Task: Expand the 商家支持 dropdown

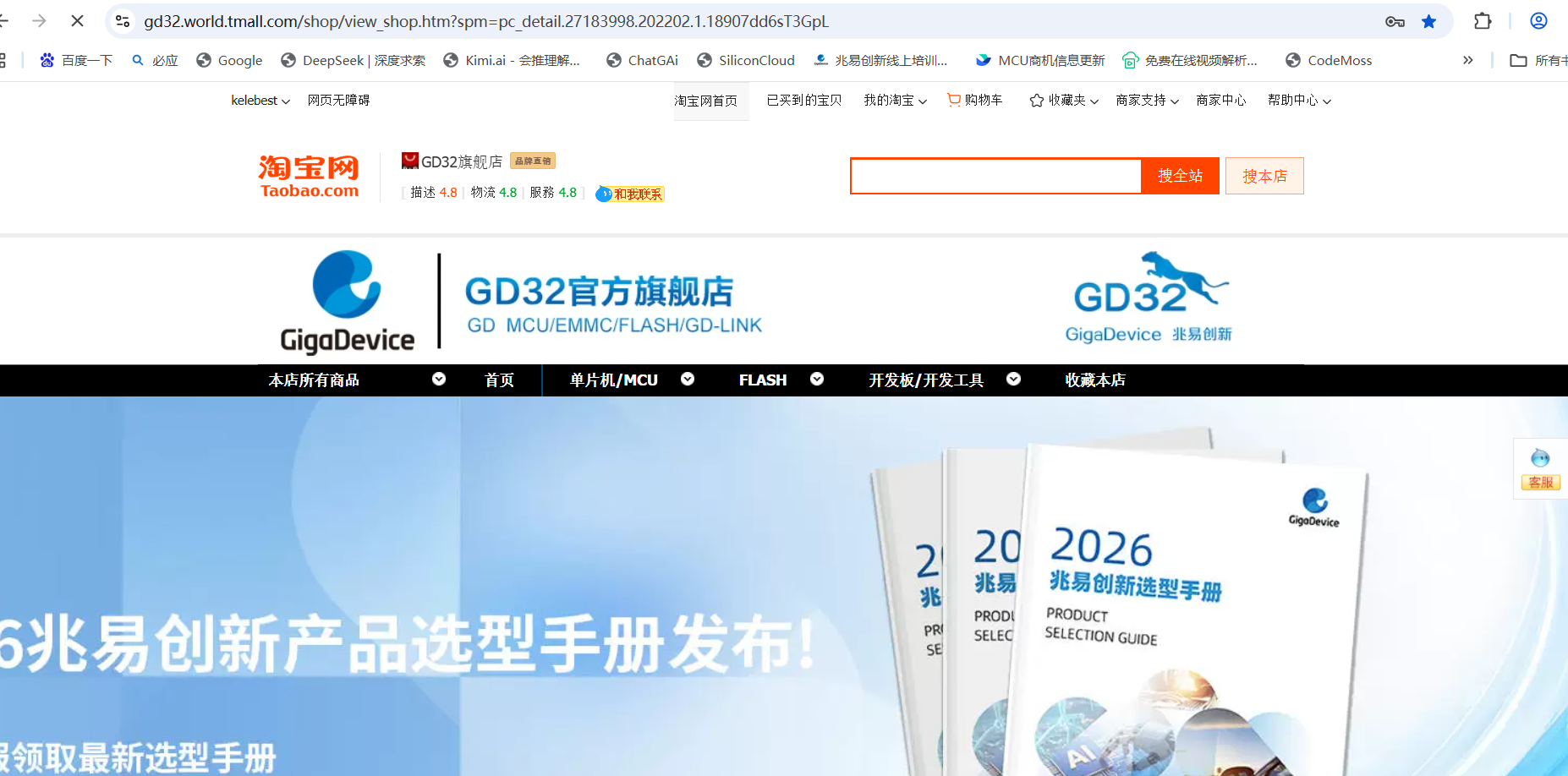Action: point(1148,101)
